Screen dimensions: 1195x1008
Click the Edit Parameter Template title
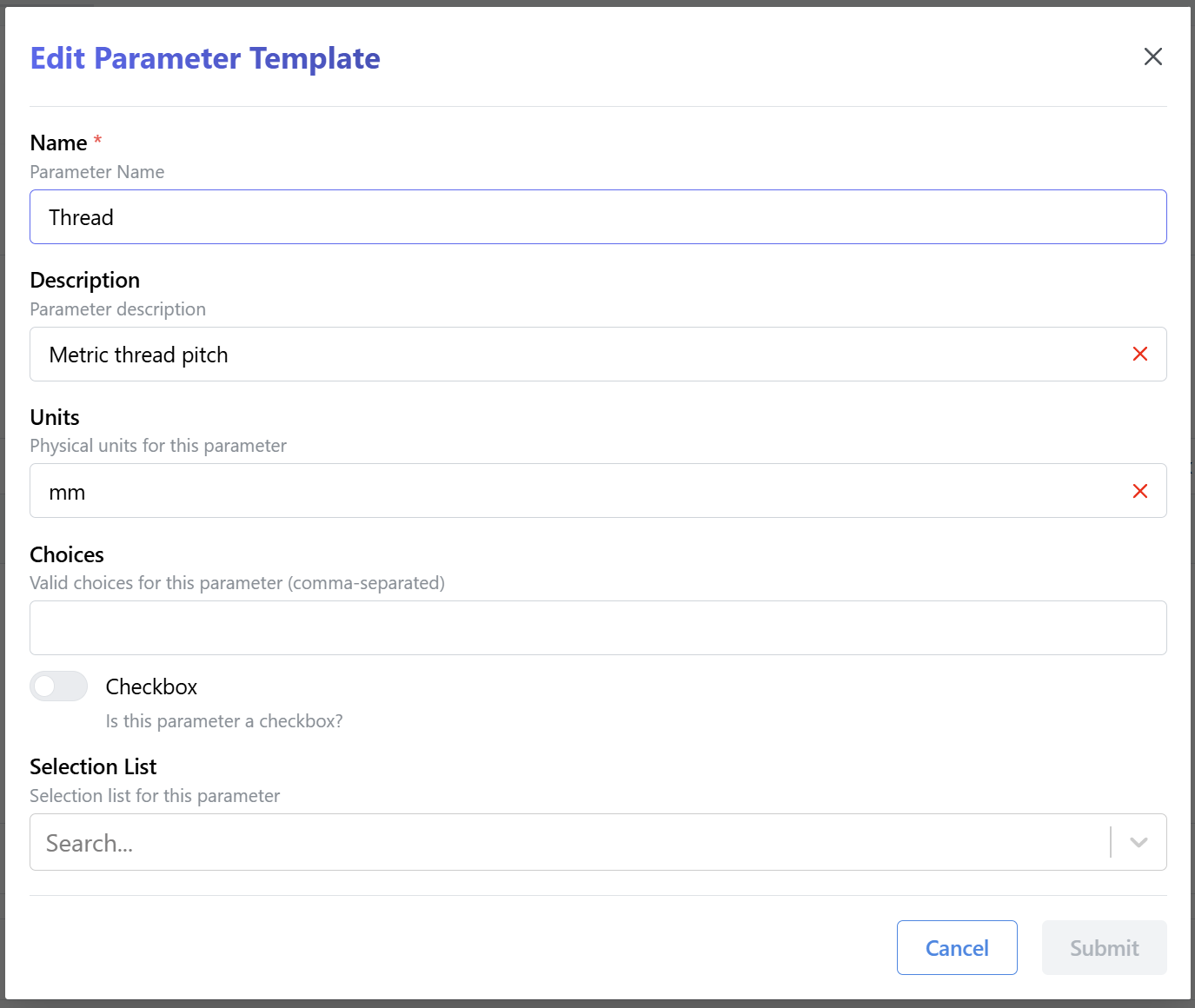click(204, 57)
